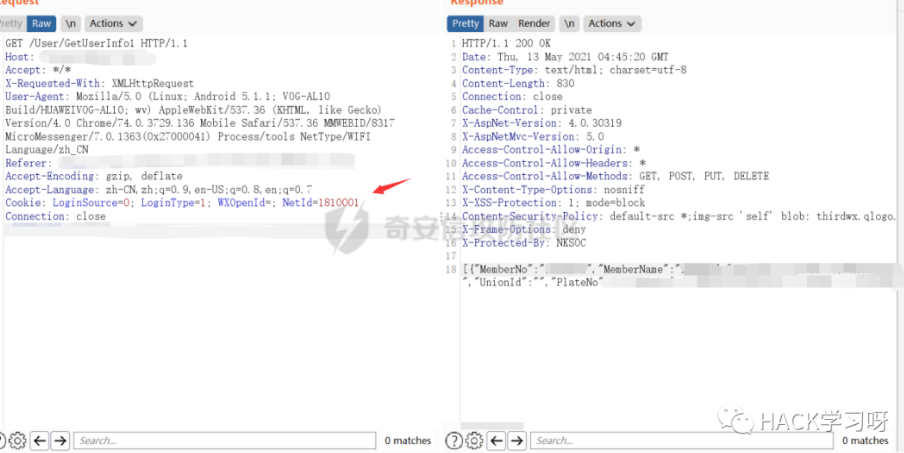Go to next match in response search
The height and width of the screenshot is (453, 904).
[x=517, y=441]
